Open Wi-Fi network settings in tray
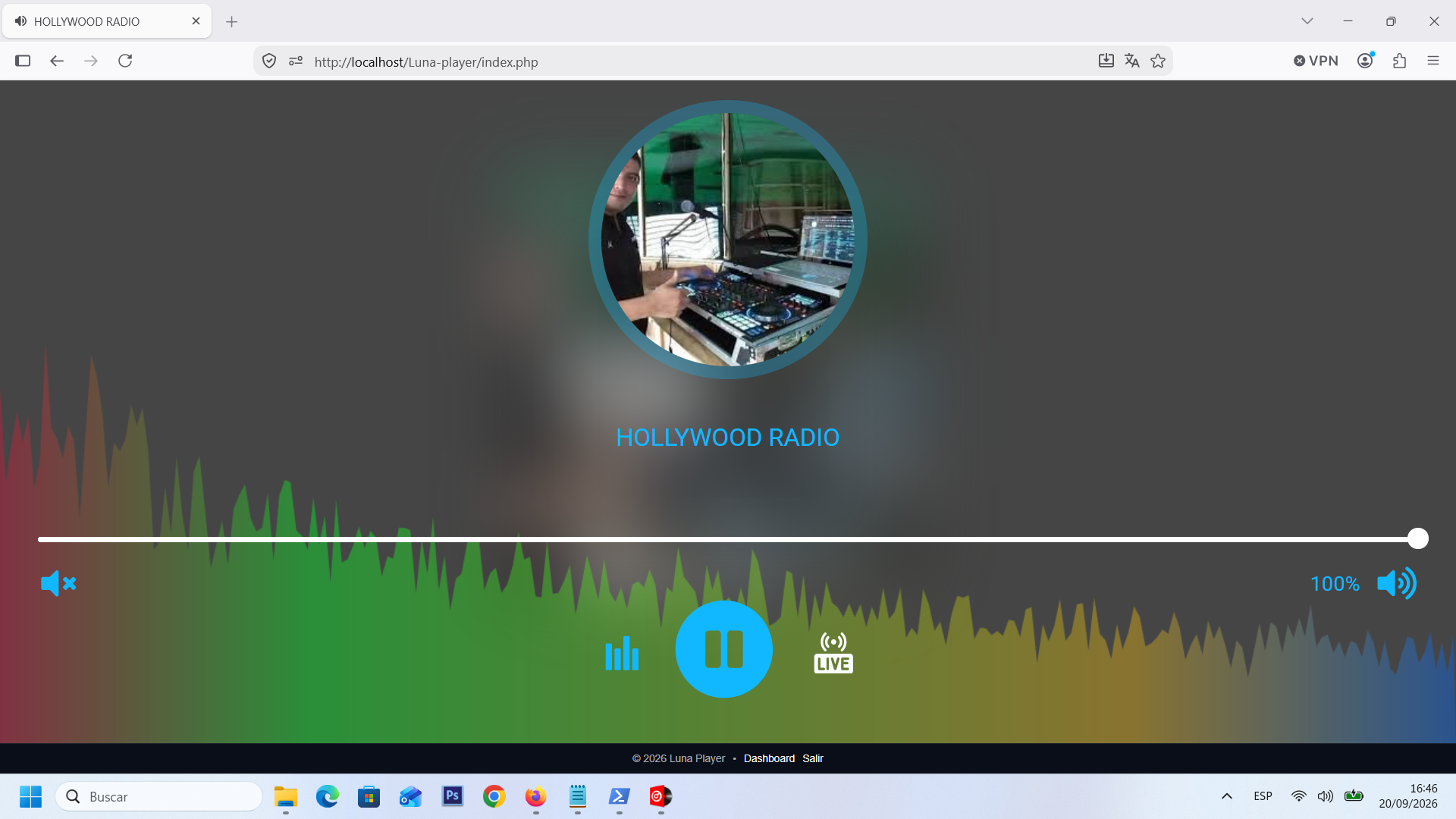 point(1299,796)
